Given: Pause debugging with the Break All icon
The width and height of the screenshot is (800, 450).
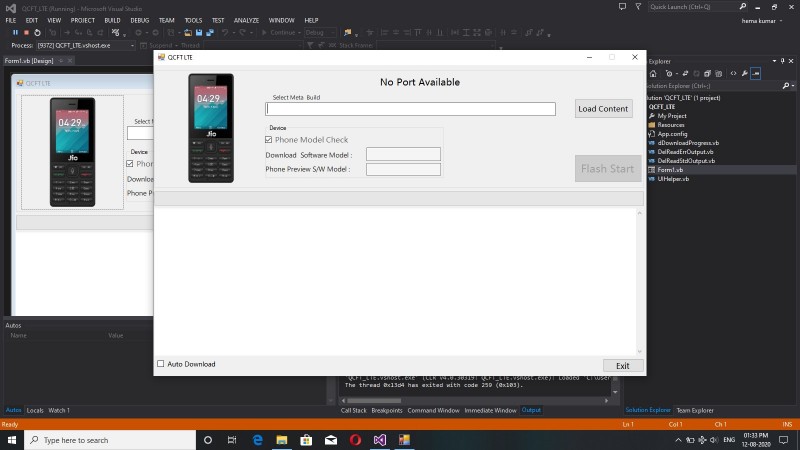Looking at the screenshot, I should pos(15,33).
